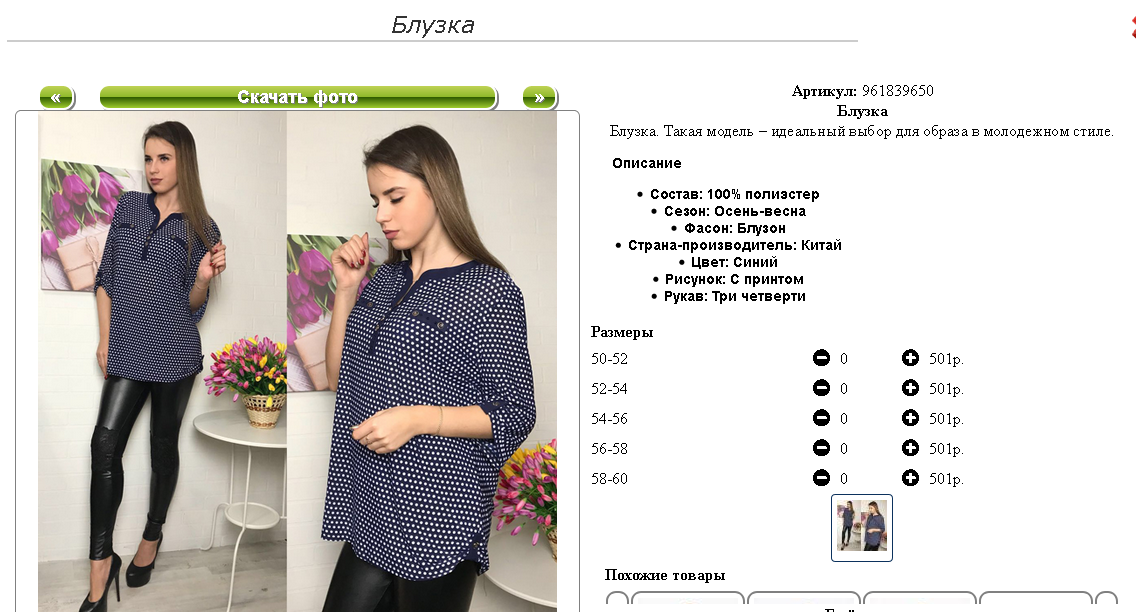
Task: Add one item of size 52-54
Action: point(910,388)
